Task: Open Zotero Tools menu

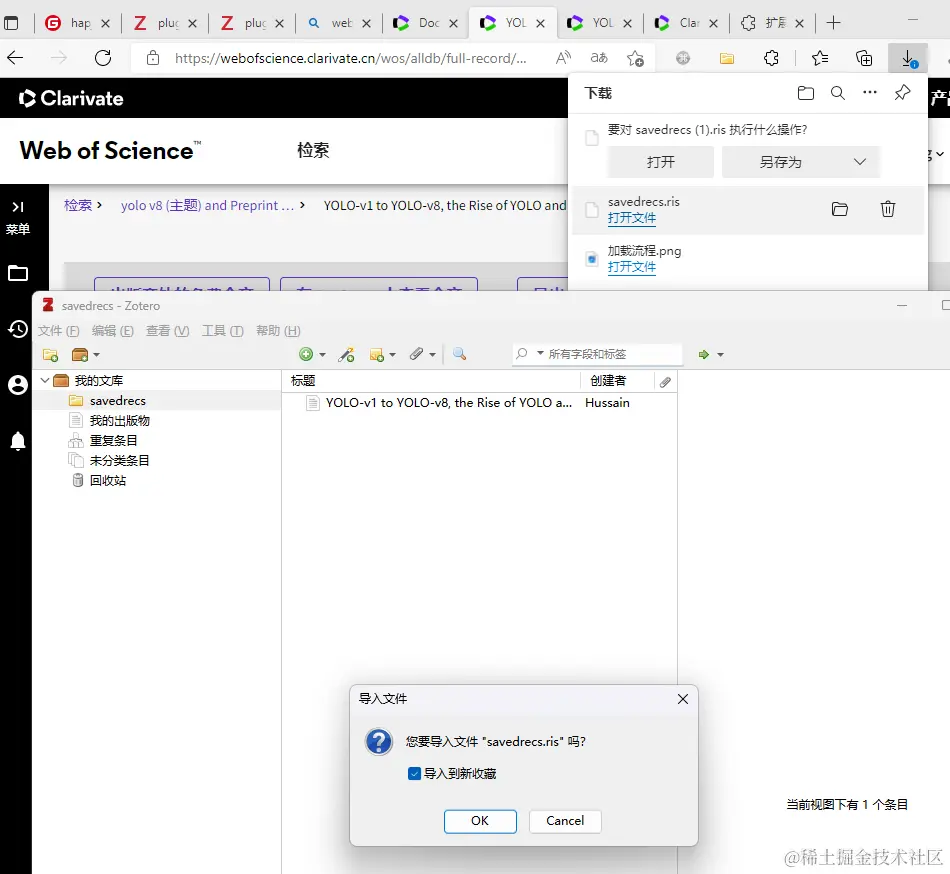Action: pos(222,331)
